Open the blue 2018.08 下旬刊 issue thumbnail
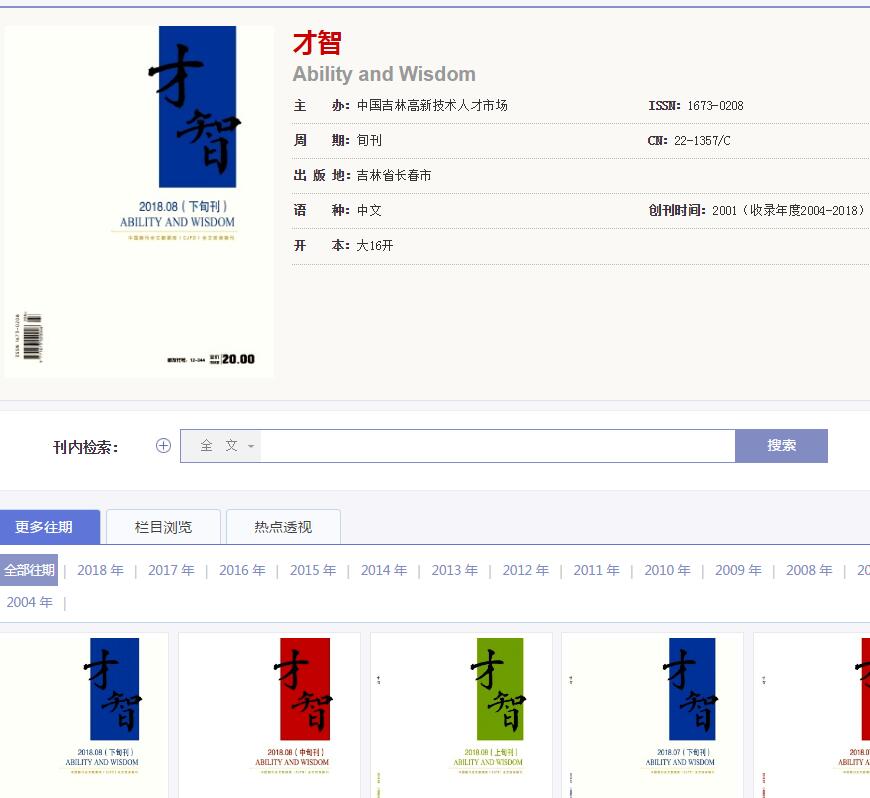The height and width of the screenshot is (798, 870). (84, 715)
